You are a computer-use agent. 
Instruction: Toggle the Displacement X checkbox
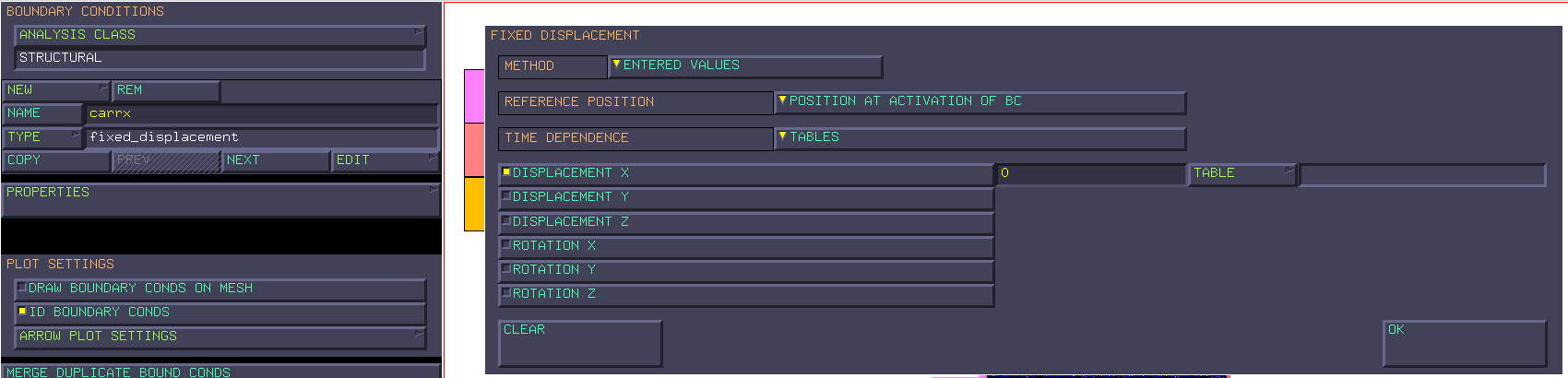pyautogui.click(x=746, y=173)
